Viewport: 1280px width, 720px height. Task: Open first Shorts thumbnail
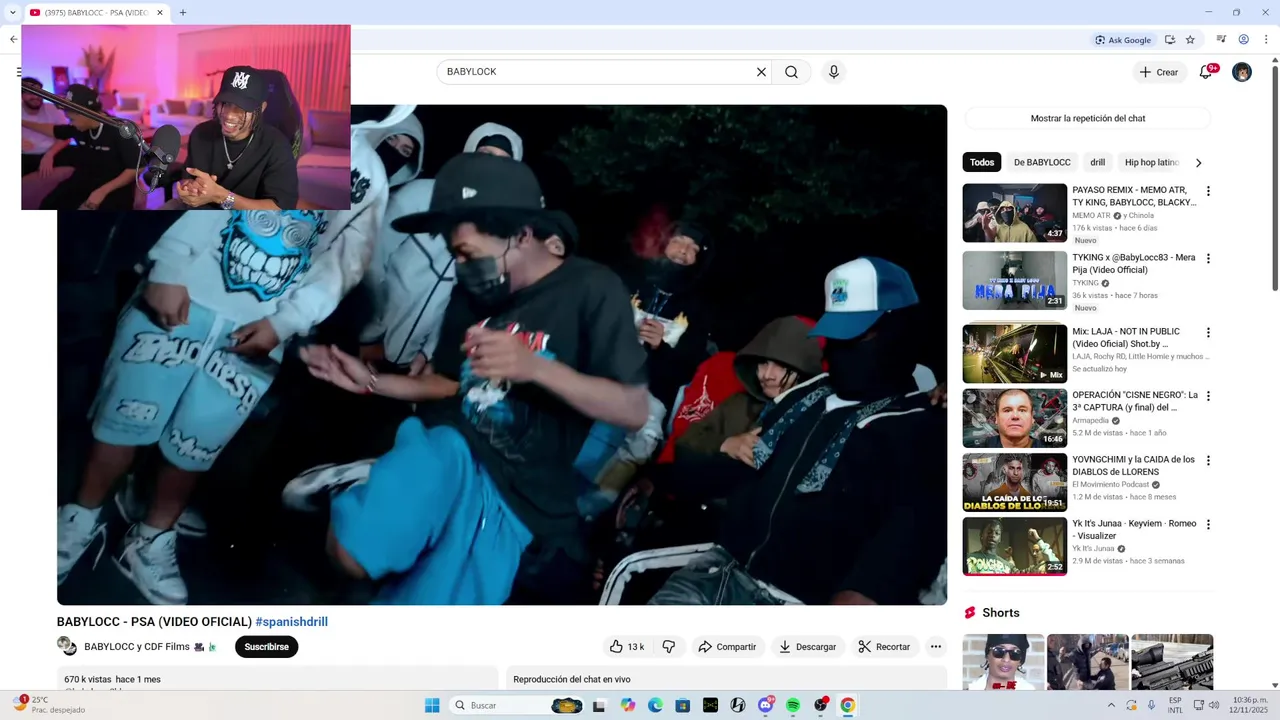1003,662
